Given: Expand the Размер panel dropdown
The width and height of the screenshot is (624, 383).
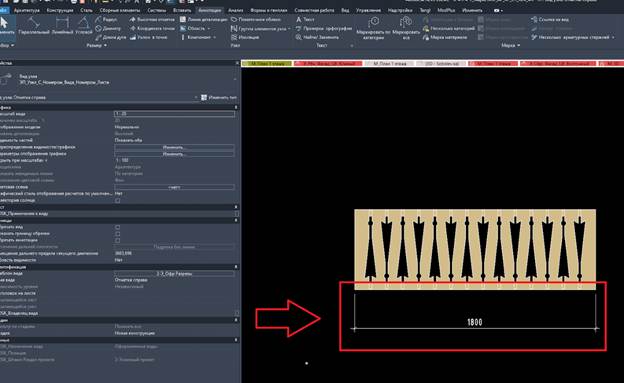Looking at the screenshot, I should (x=96, y=46).
